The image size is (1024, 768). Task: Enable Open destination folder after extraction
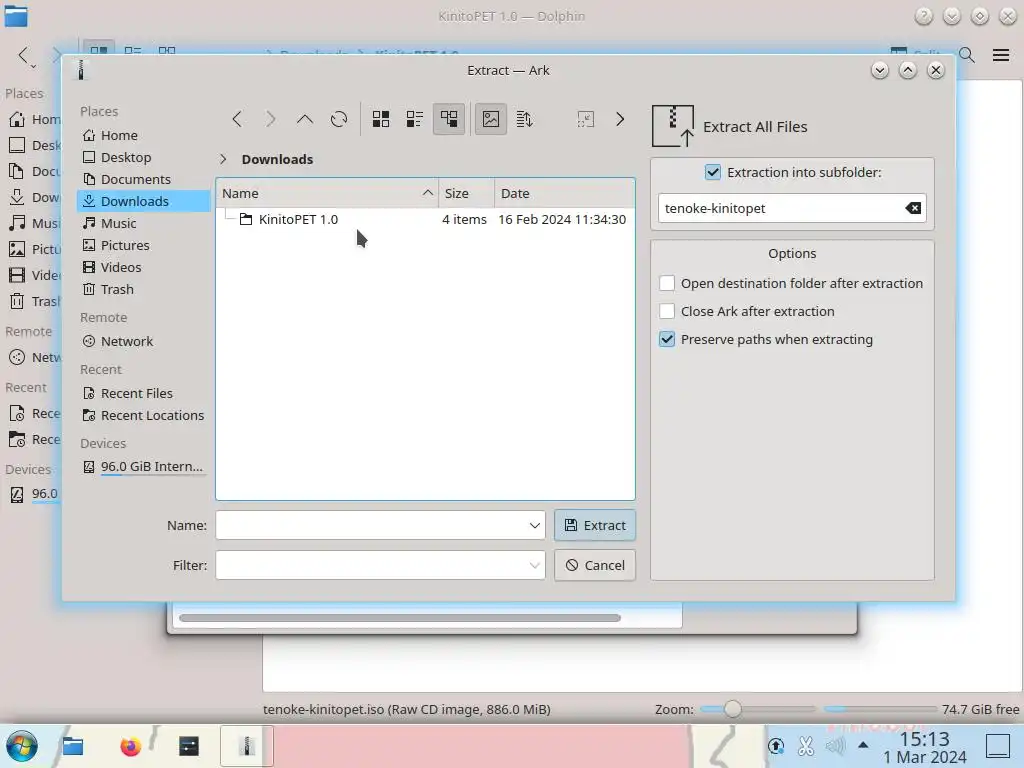(x=667, y=283)
